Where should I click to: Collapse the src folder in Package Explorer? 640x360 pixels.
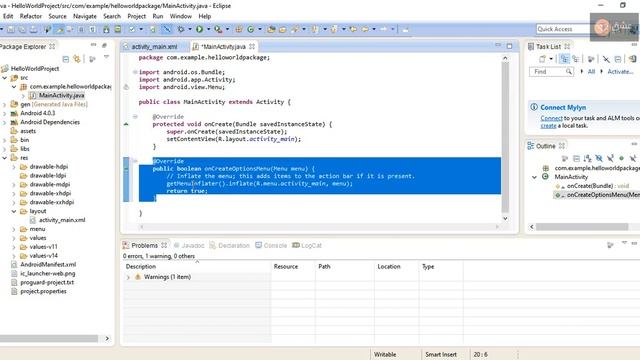coord(4,78)
